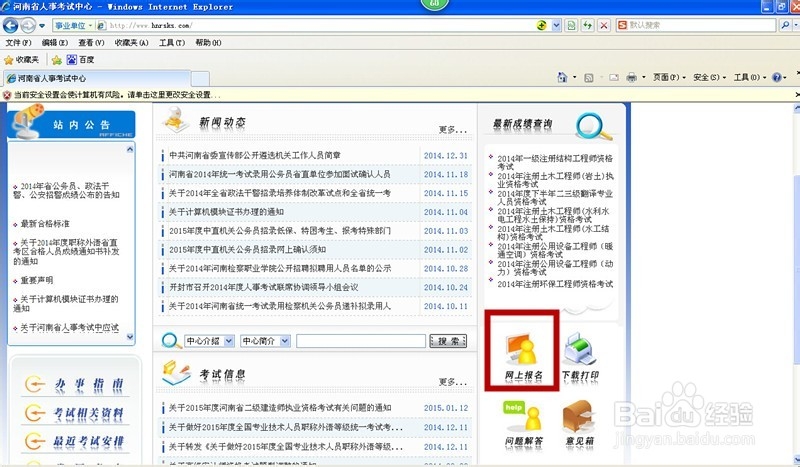Expand the address bar history dropdown
This screenshot has width=800, height=467.
pyautogui.click(x=557, y=25)
